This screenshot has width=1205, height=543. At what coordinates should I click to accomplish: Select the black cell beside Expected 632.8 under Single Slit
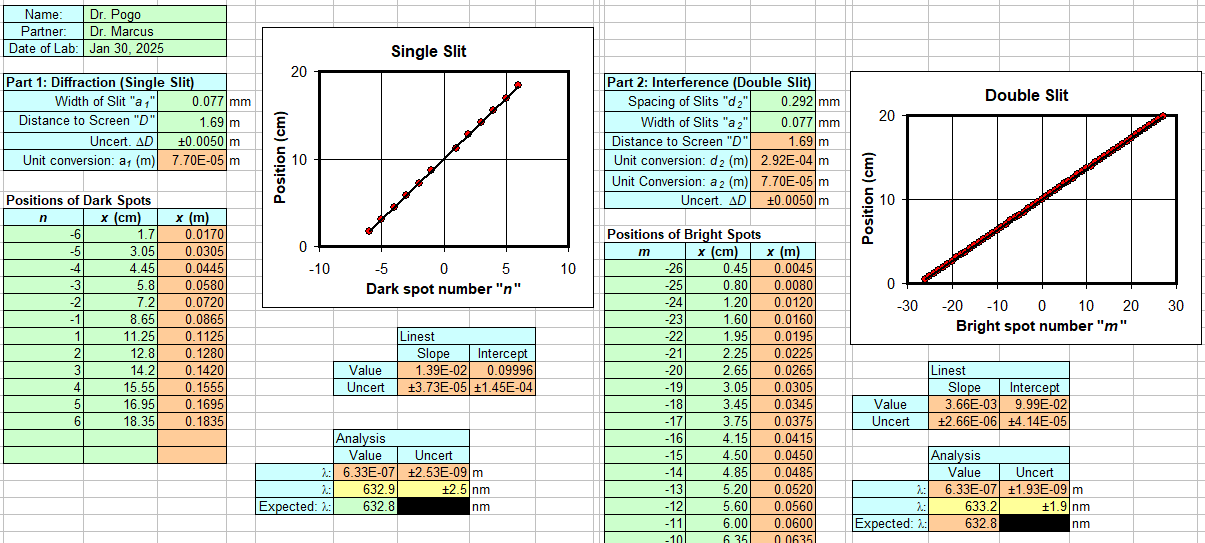click(x=434, y=506)
